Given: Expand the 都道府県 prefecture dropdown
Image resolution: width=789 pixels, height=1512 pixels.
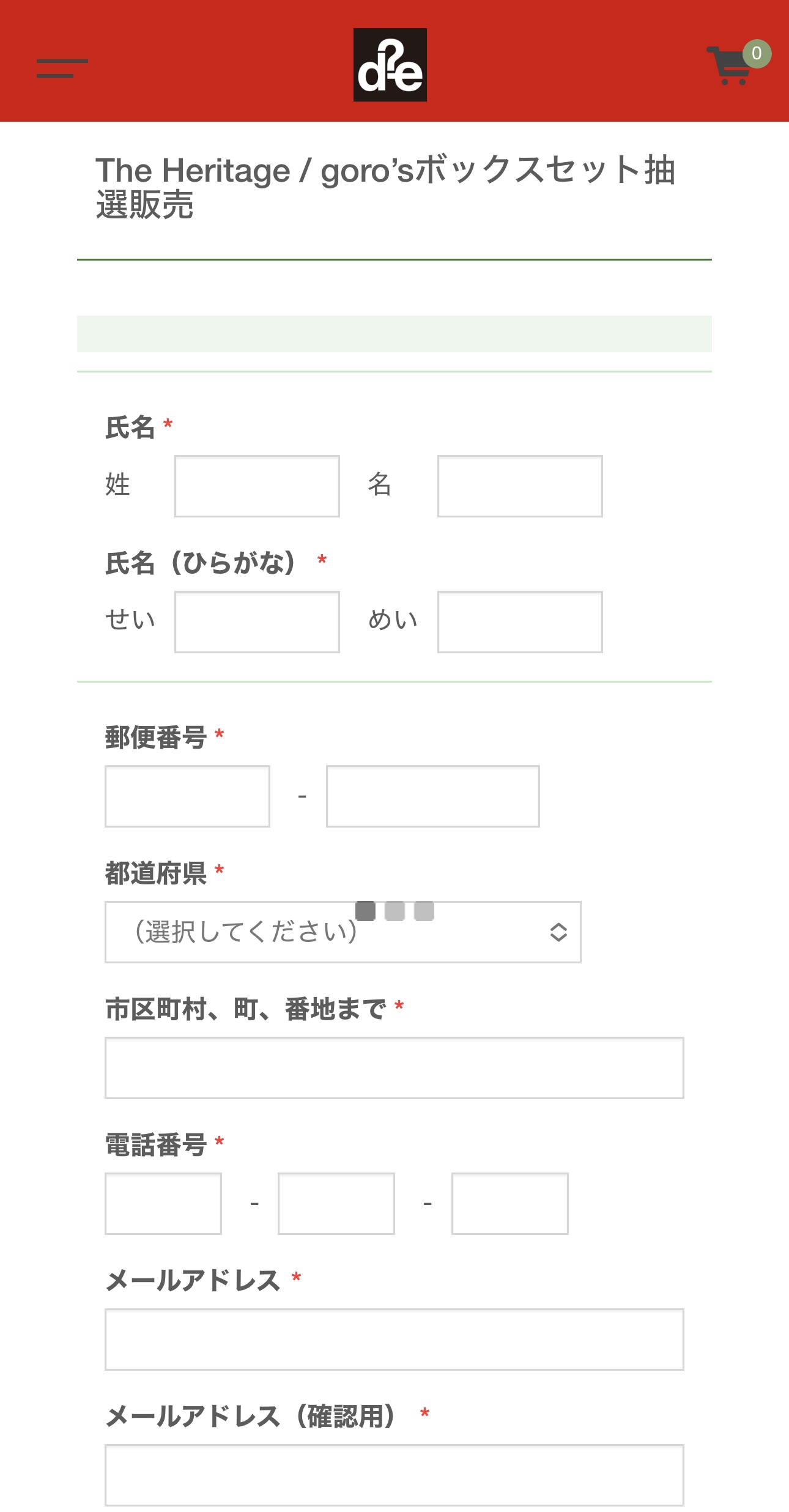Looking at the screenshot, I should point(343,932).
